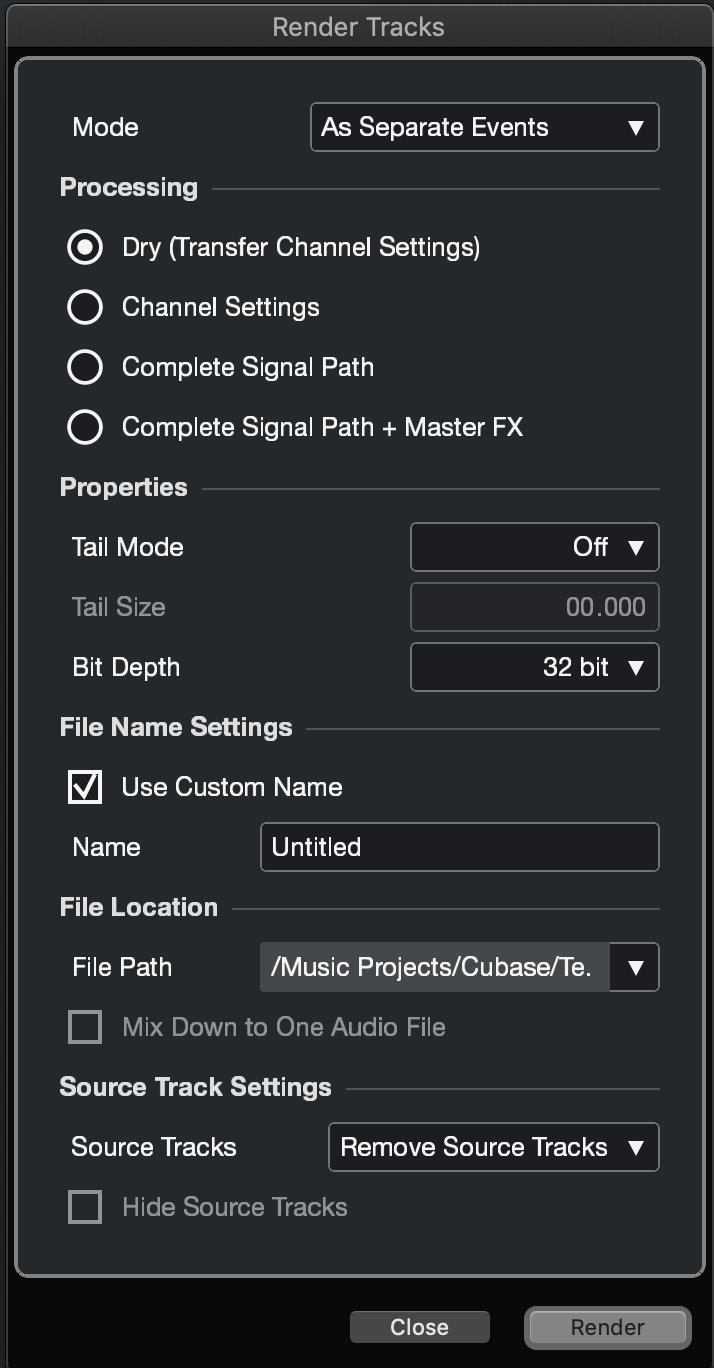Enable Complete Signal Path + Master FX
Screen dimensions: 714x1368
tap(85, 427)
